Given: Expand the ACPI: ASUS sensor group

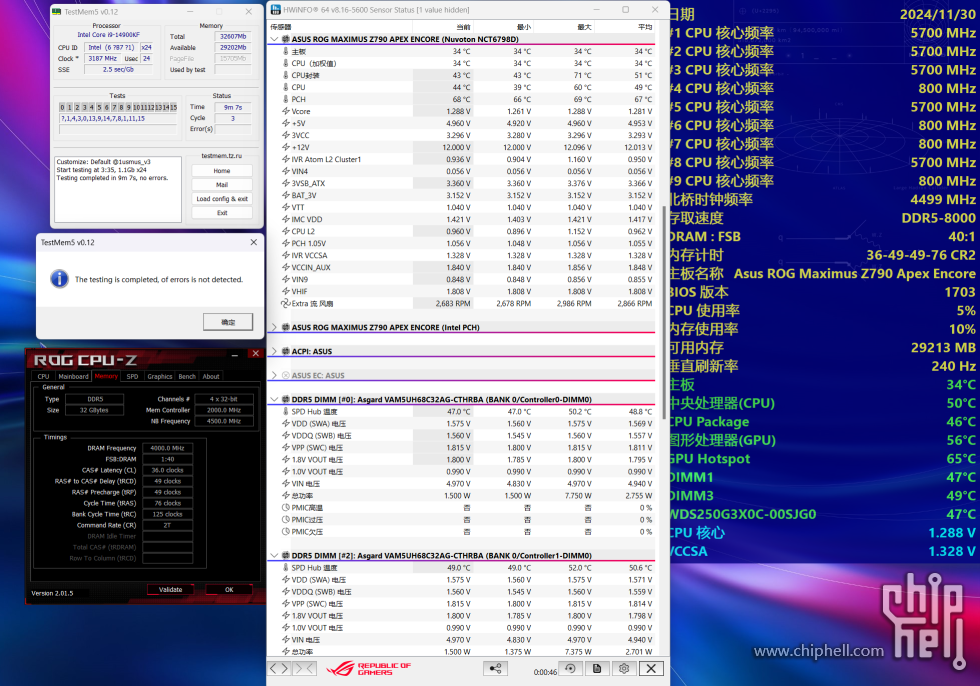Looking at the screenshot, I should pyautogui.click(x=274, y=351).
